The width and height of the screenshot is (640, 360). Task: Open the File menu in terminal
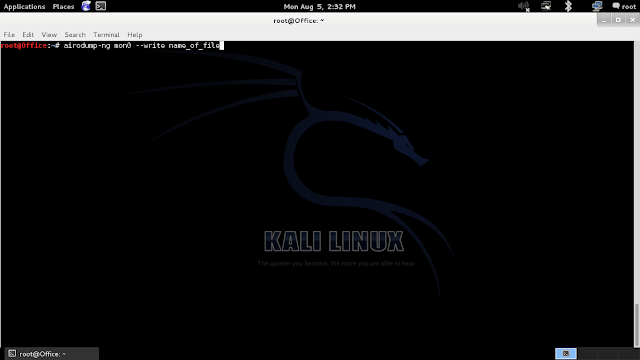tap(9, 35)
